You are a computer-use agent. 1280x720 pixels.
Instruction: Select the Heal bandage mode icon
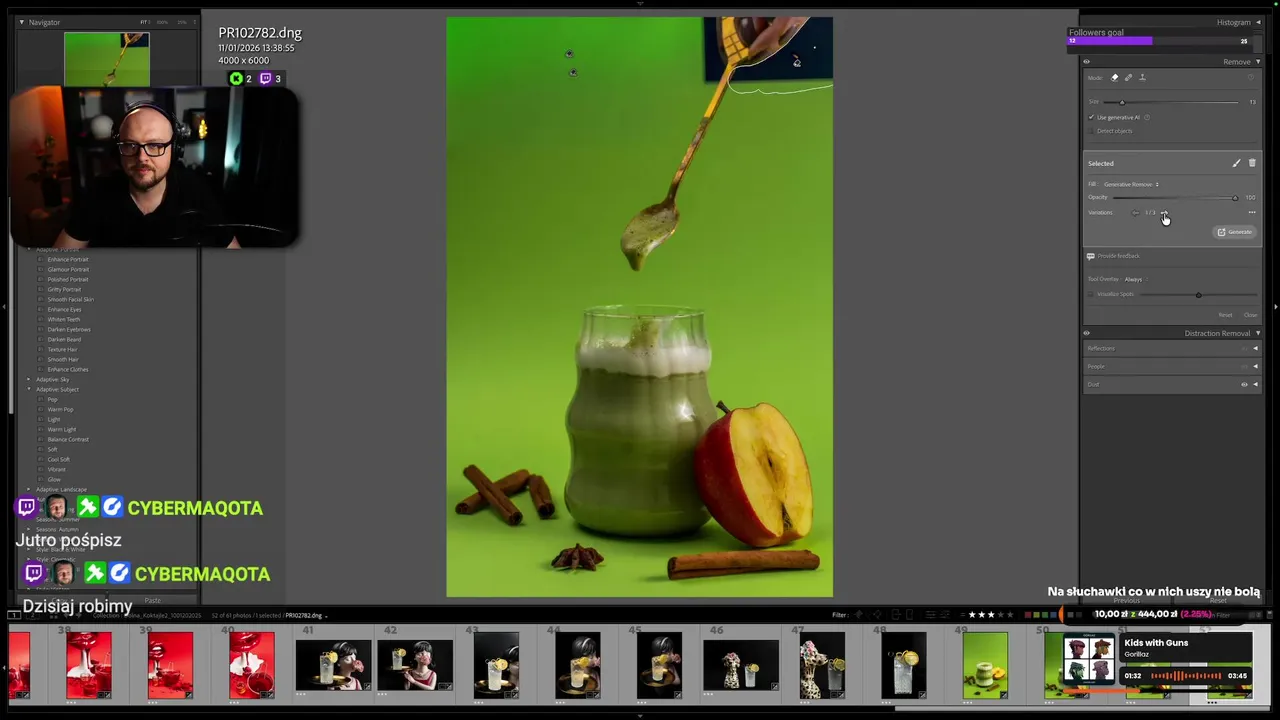pyautogui.click(x=1129, y=77)
